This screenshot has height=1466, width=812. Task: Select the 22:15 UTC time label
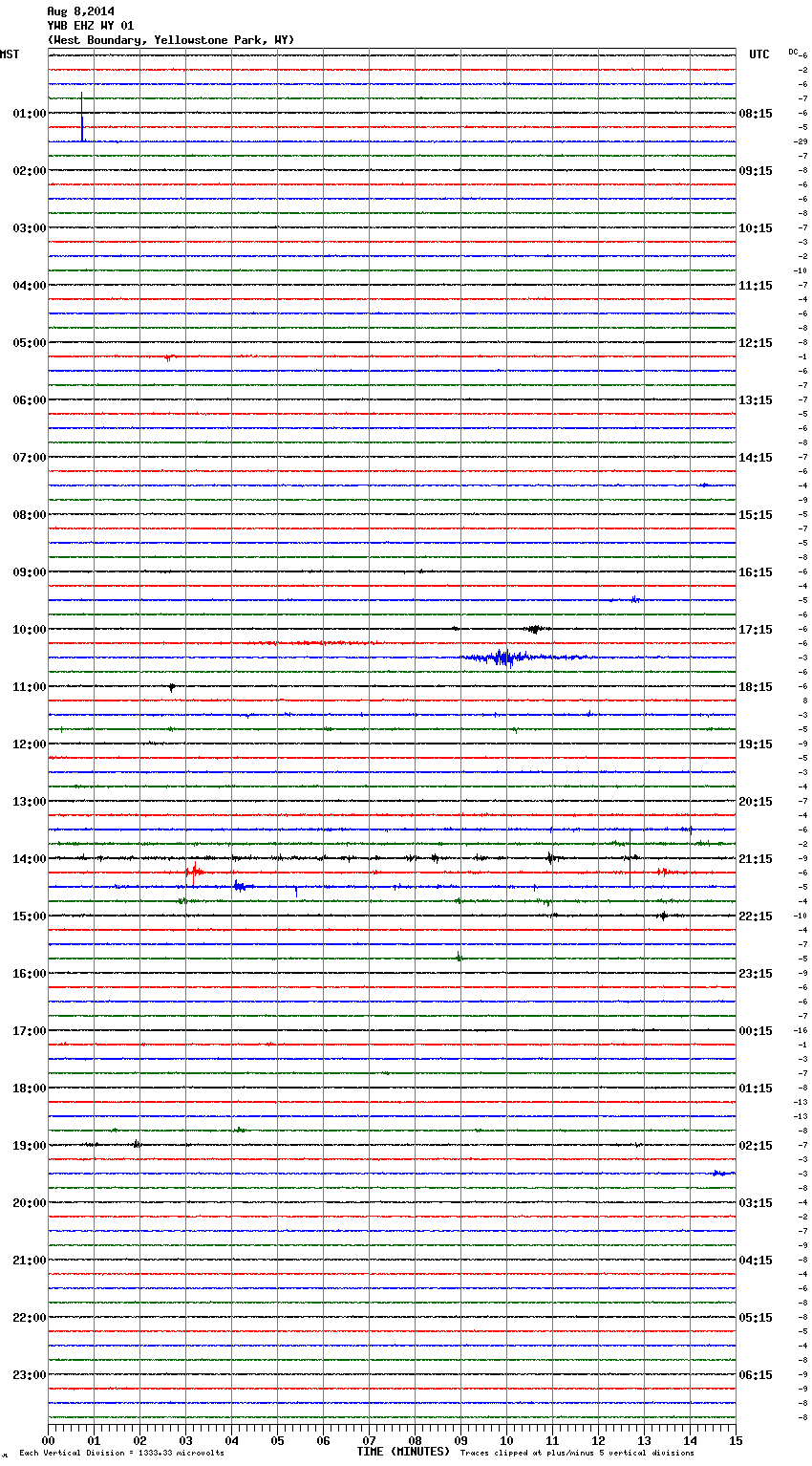tap(756, 916)
